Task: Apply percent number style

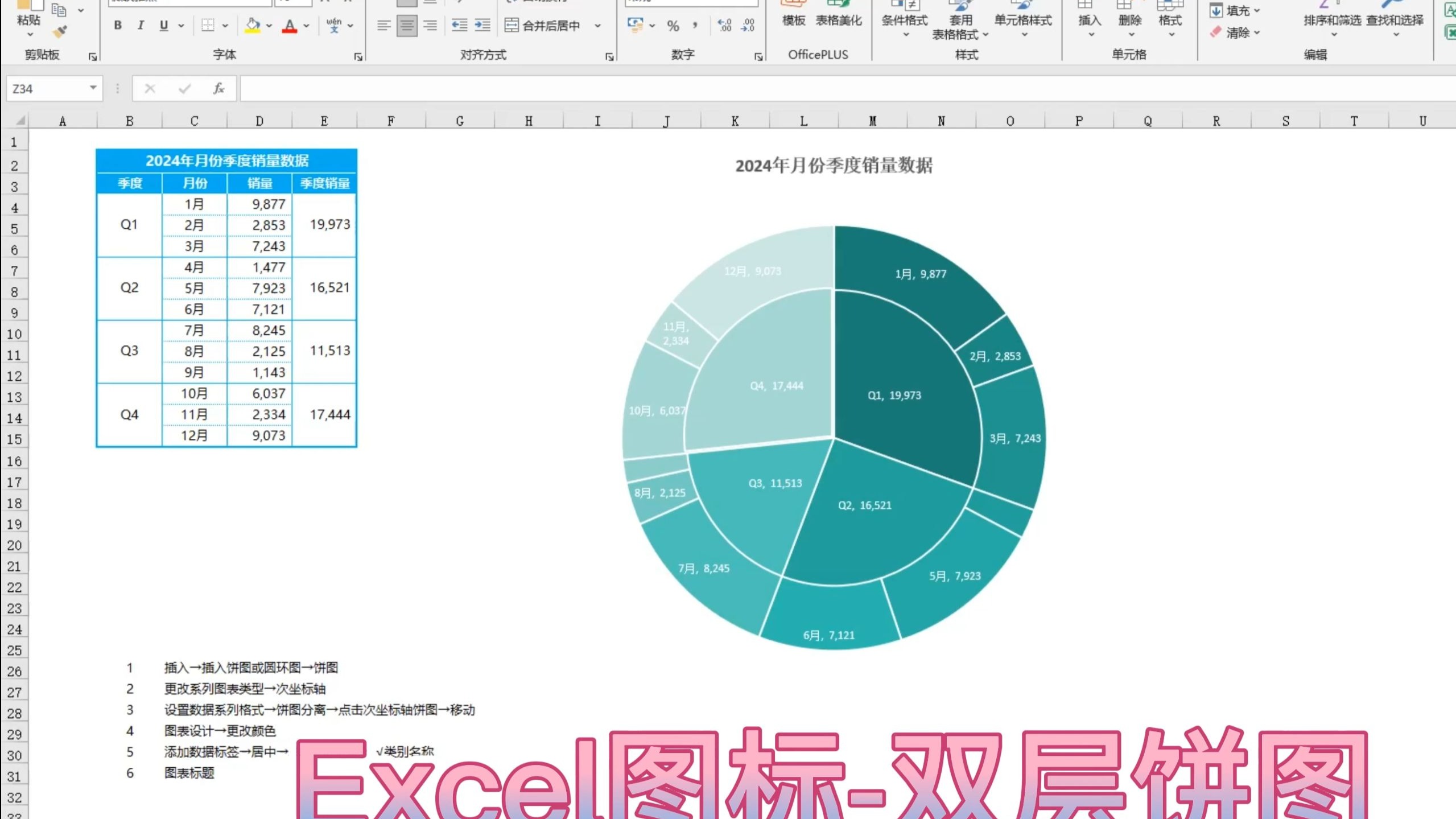Action: pyautogui.click(x=673, y=26)
